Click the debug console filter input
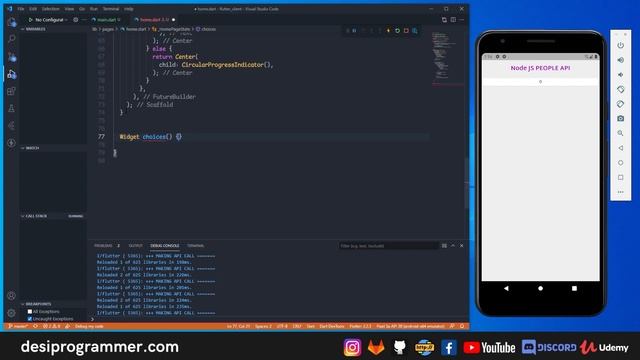 388,246
